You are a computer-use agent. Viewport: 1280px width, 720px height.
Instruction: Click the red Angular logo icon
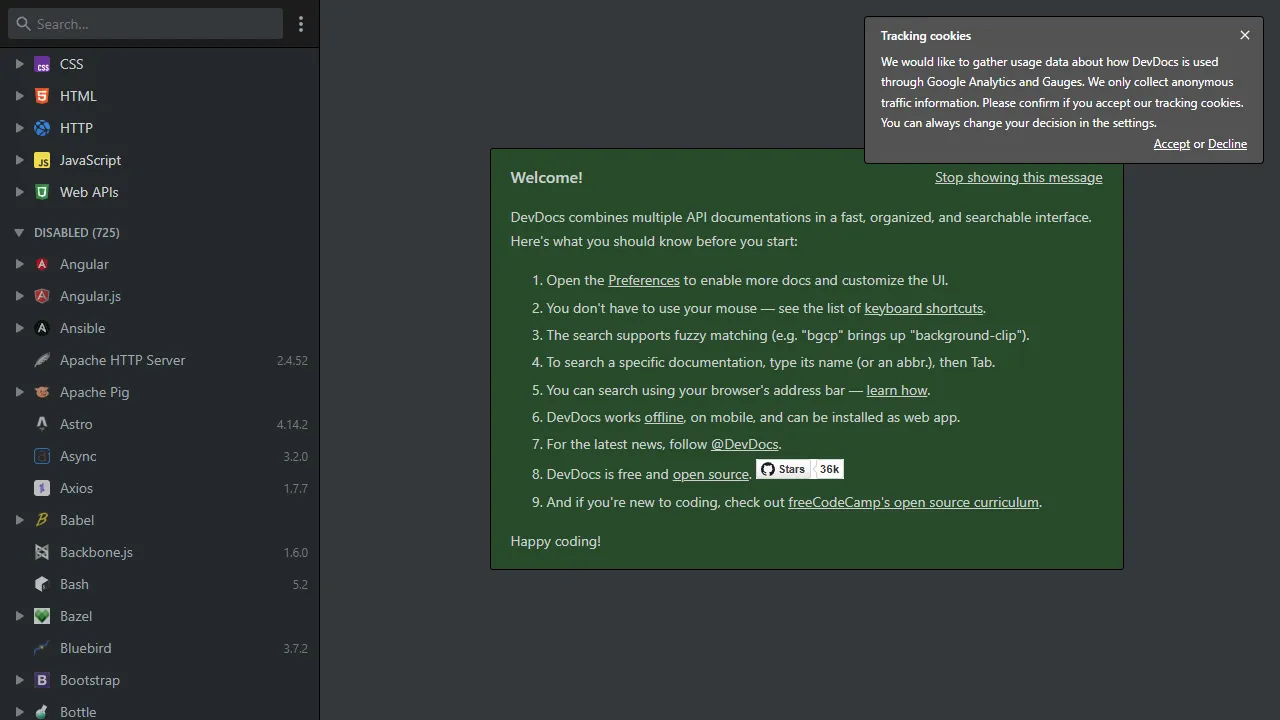coord(42,264)
